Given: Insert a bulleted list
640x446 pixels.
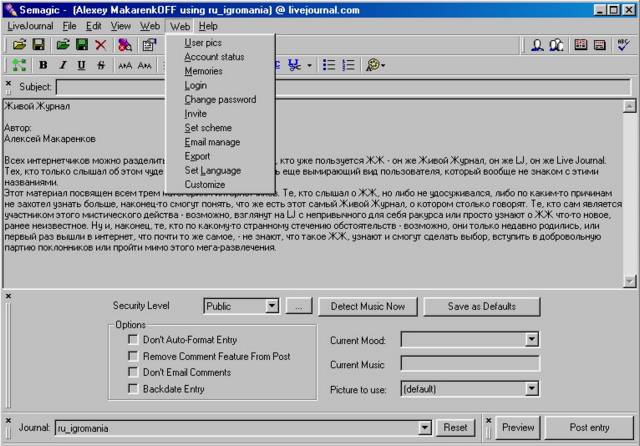Looking at the screenshot, I should [x=329, y=65].
